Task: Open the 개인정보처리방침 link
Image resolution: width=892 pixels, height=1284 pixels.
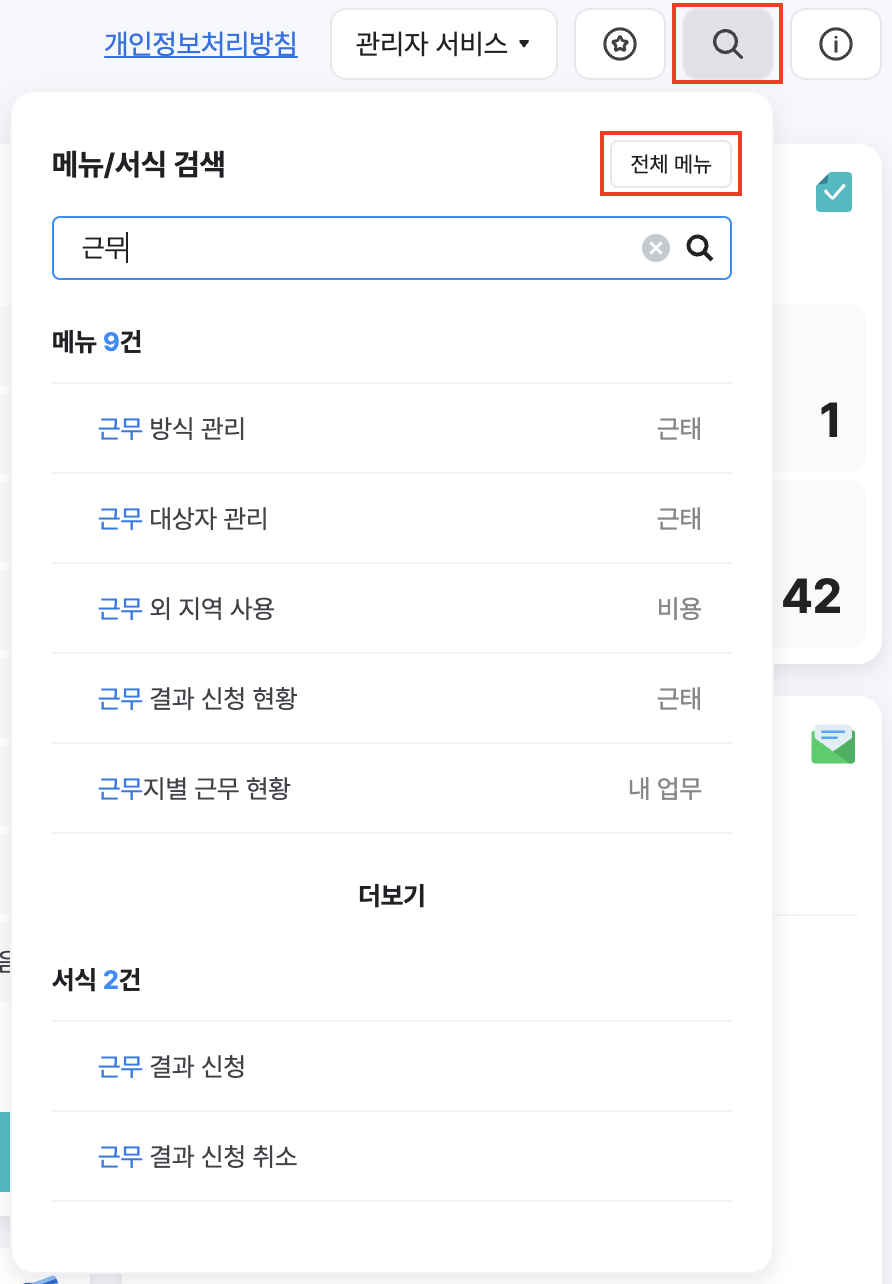Action: coord(201,44)
